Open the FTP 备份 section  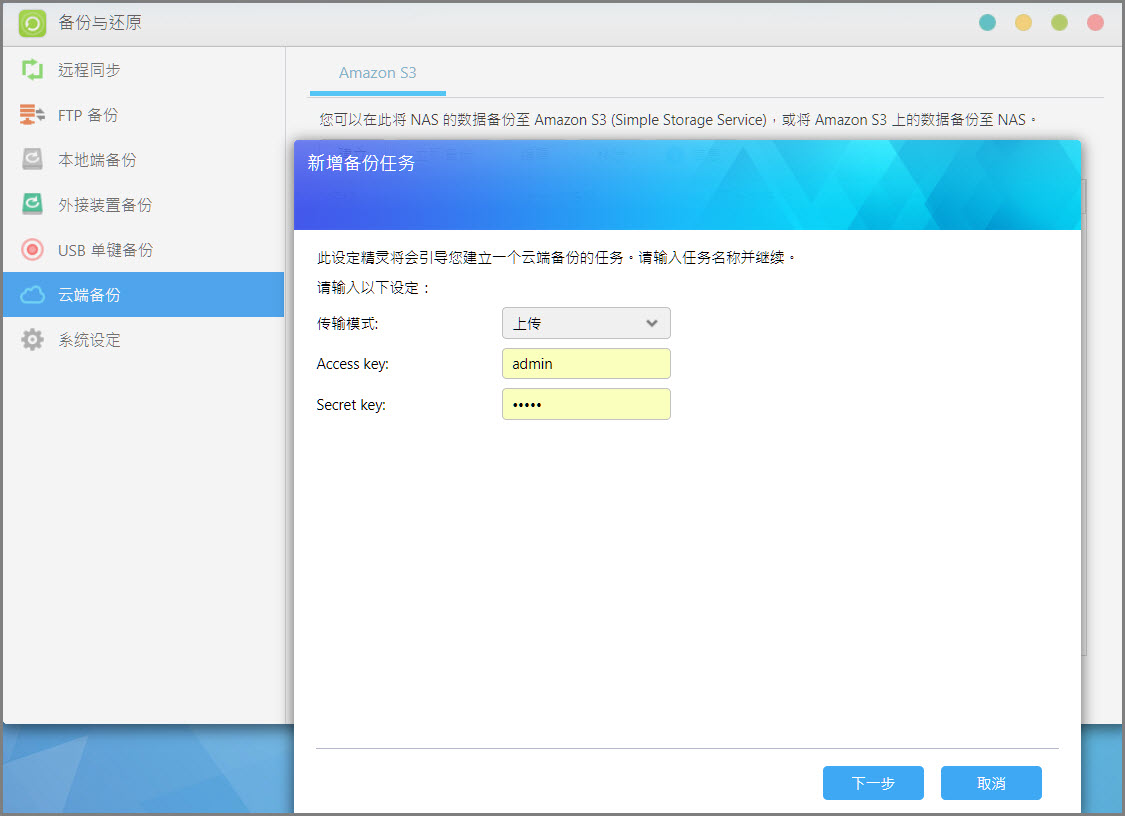click(x=143, y=115)
